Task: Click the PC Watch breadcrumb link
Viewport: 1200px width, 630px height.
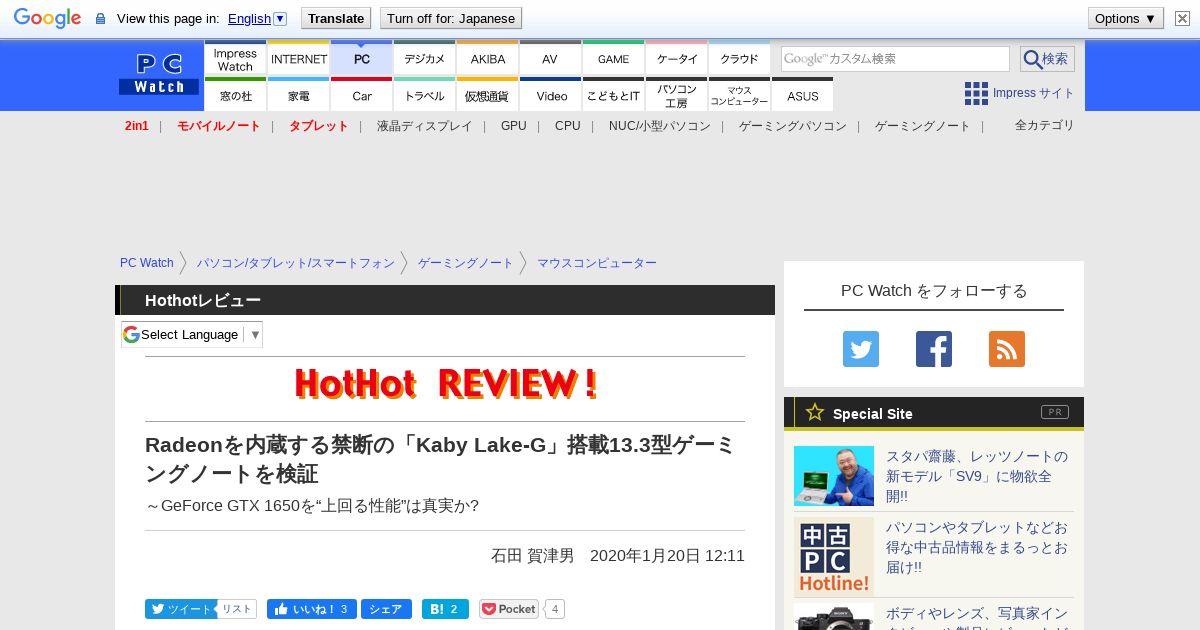Action: pyautogui.click(x=147, y=263)
